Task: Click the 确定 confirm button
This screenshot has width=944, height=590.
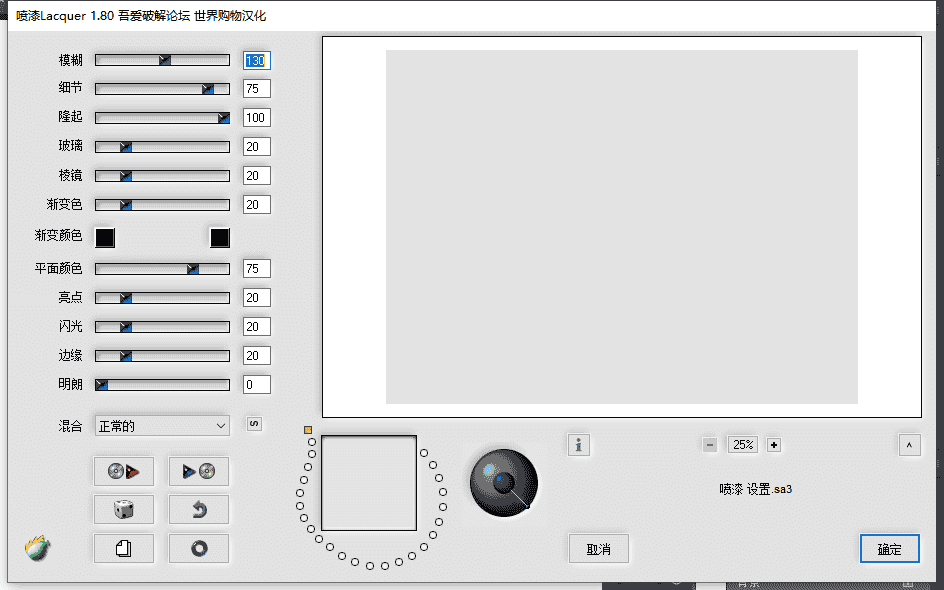Action: point(889,549)
